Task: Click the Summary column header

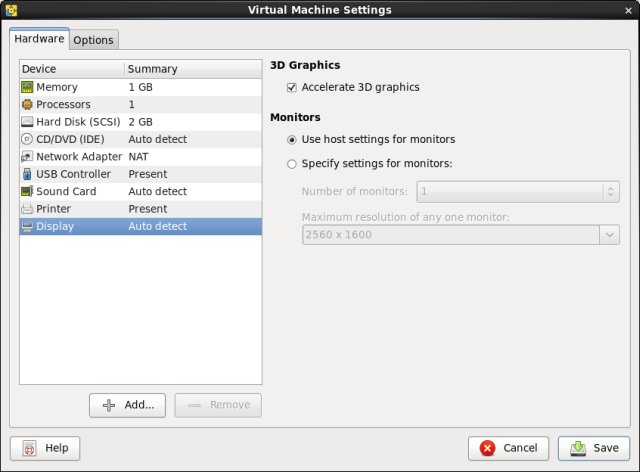Action: 193,69
